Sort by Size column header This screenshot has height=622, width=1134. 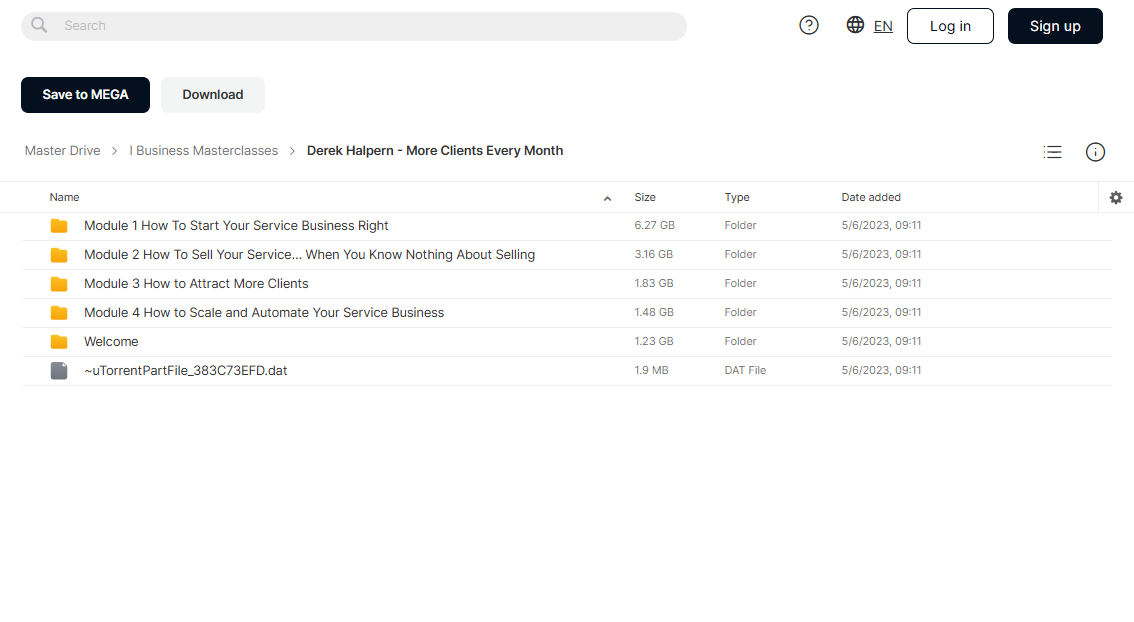coord(645,197)
